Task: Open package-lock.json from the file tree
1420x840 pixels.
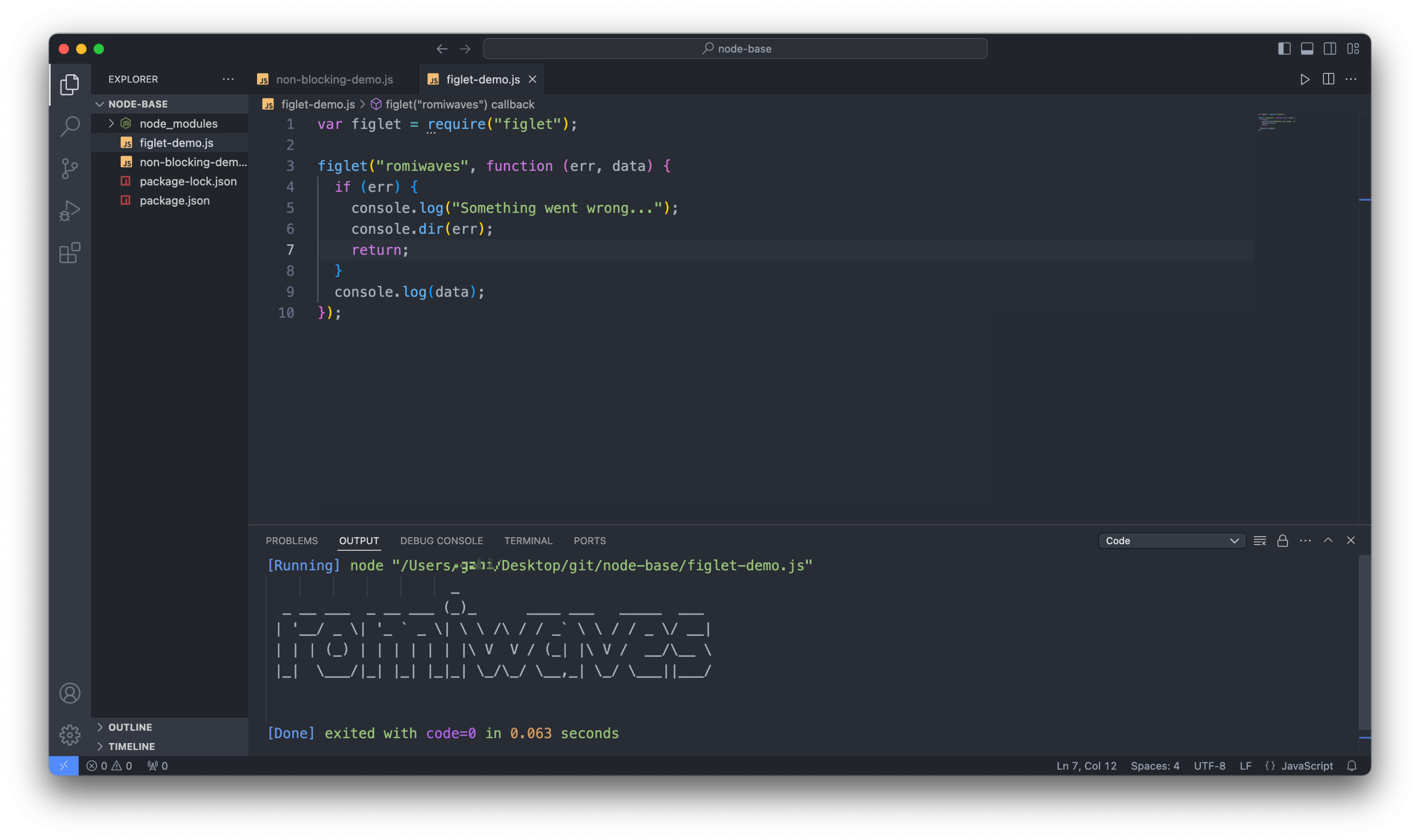Action: pyautogui.click(x=170, y=181)
